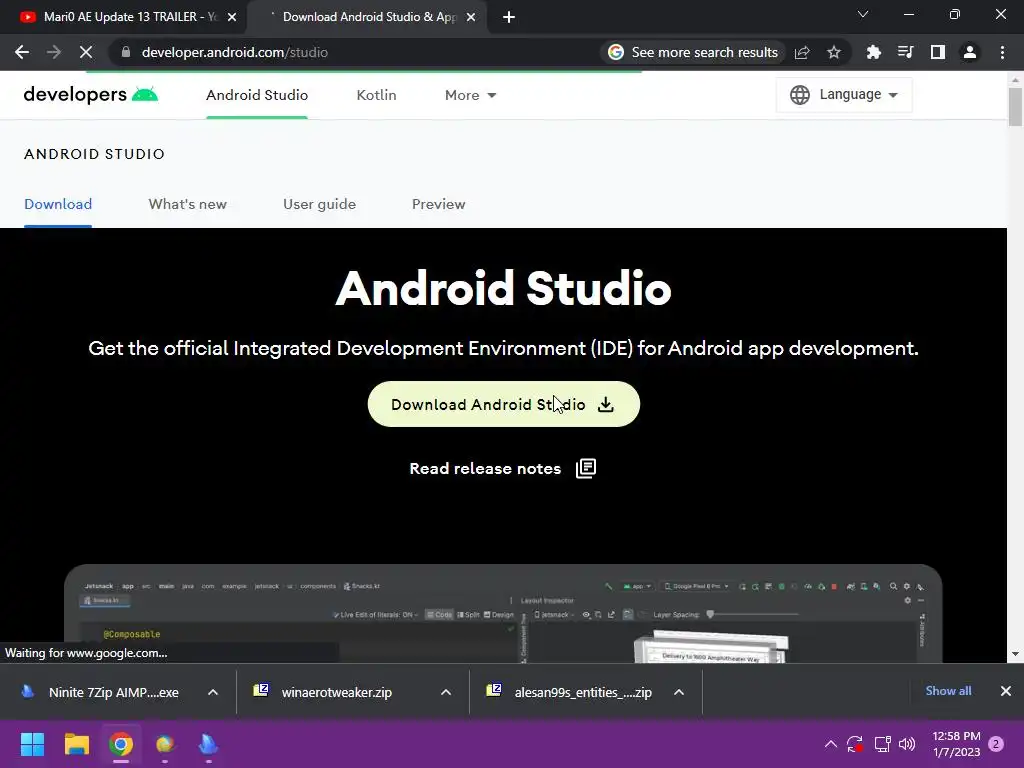Open the Chrome extensions puzzle icon
Viewport: 1024px width, 768px height.
pyautogui.click(x=873, y=52)
